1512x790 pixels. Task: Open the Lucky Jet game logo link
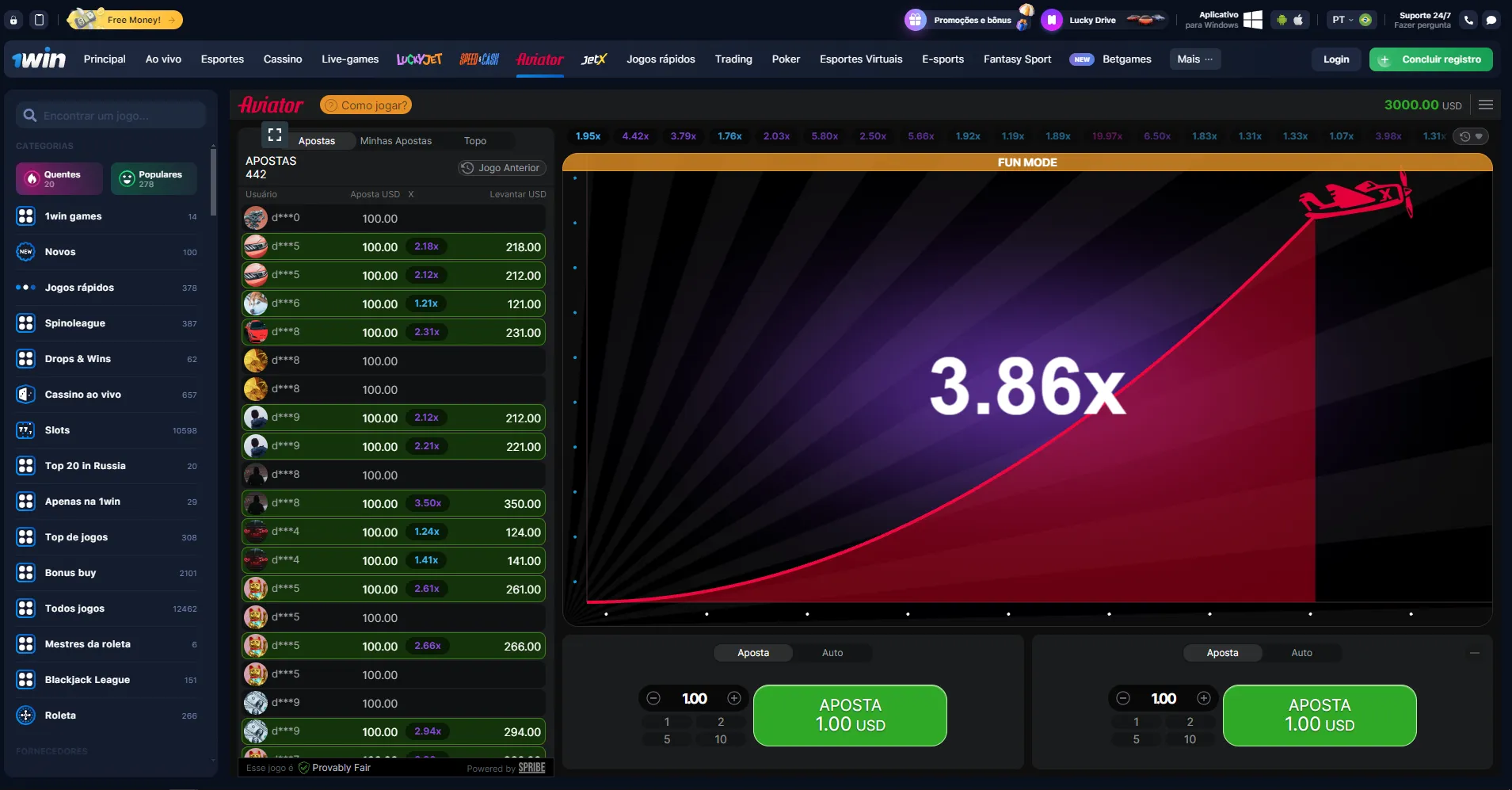click(419, 59)
